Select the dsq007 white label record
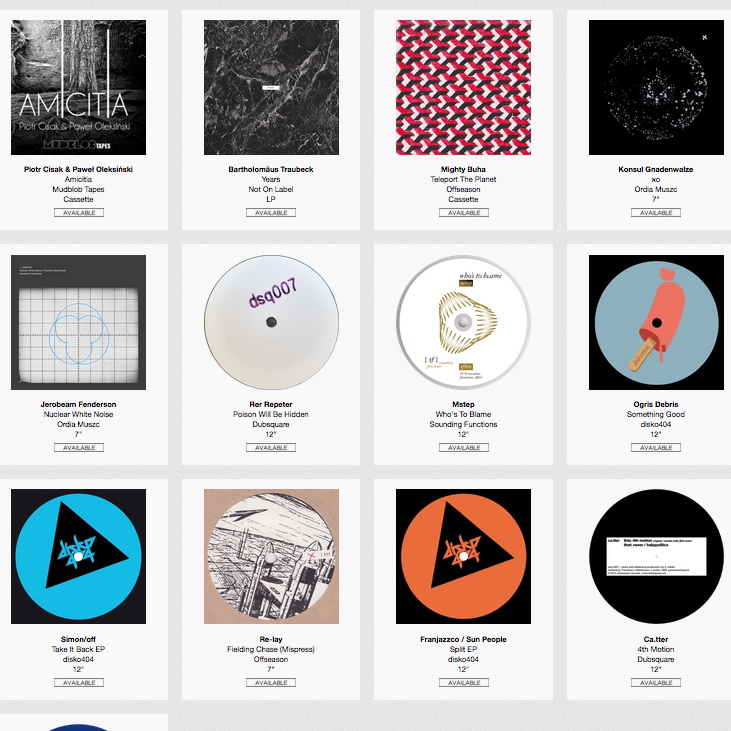The height and width of the screenshot is (731, 731). [271, 322]
